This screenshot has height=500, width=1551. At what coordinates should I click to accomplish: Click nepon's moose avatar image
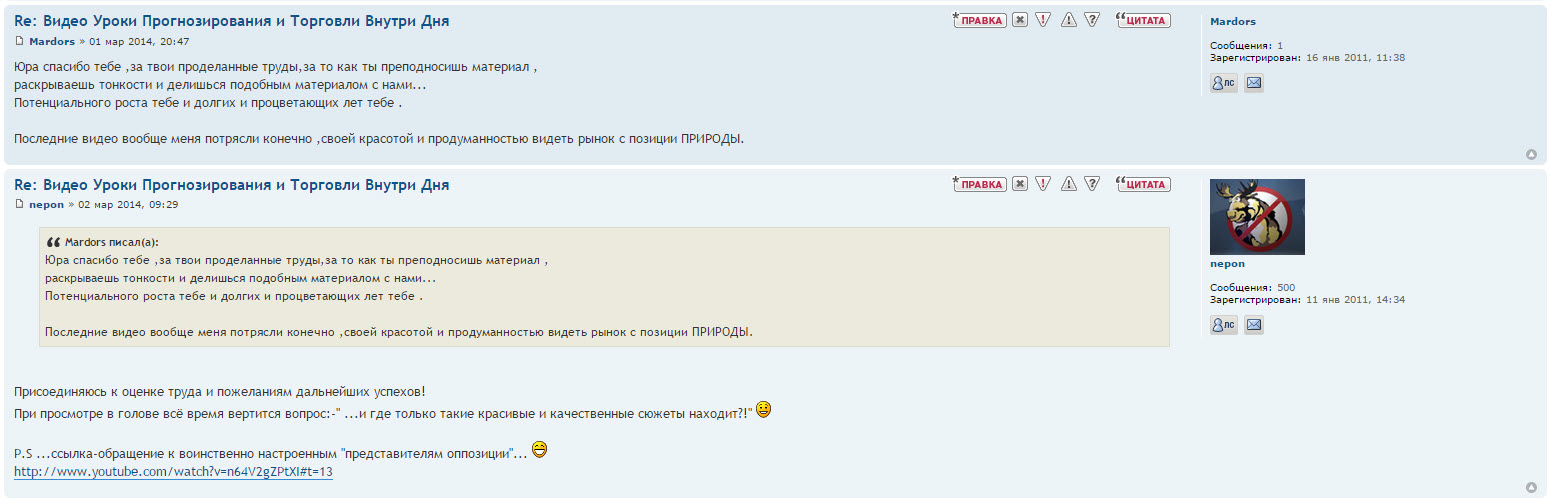pos(1257,217)
